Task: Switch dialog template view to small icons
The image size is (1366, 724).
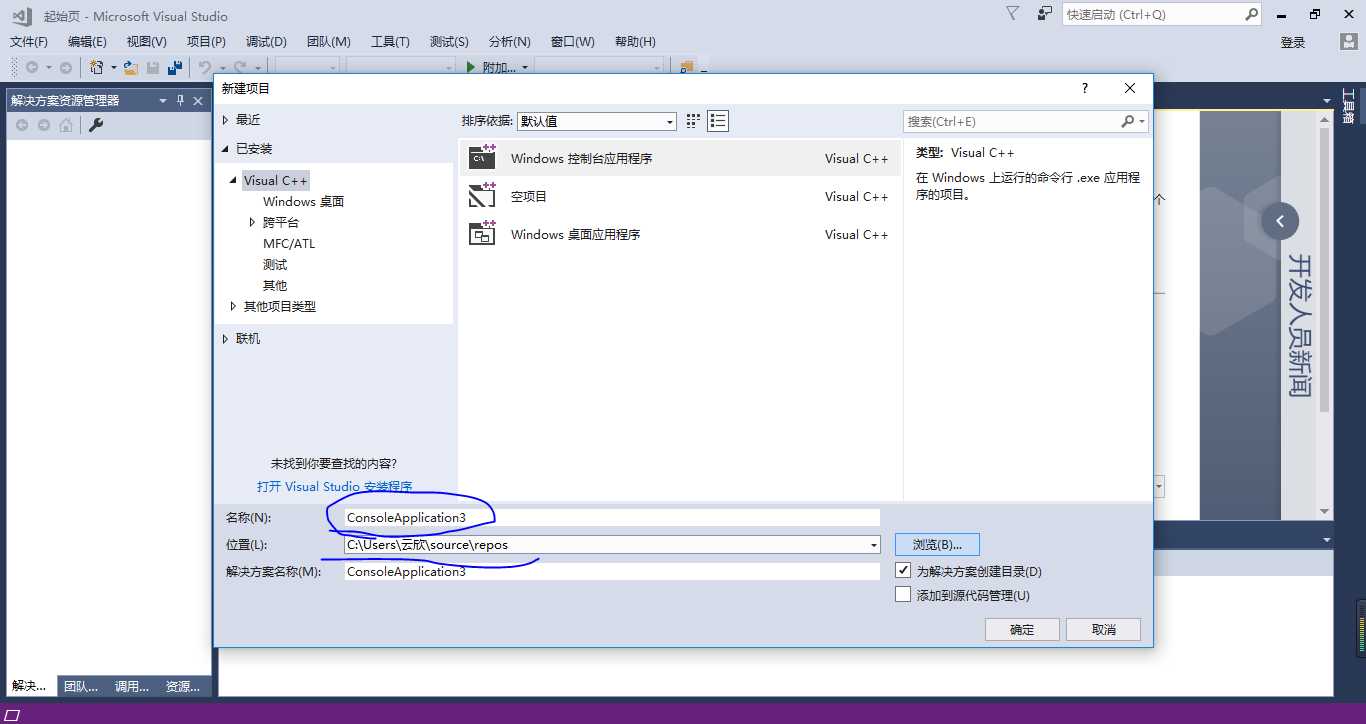Action: [x=694, y=121]
